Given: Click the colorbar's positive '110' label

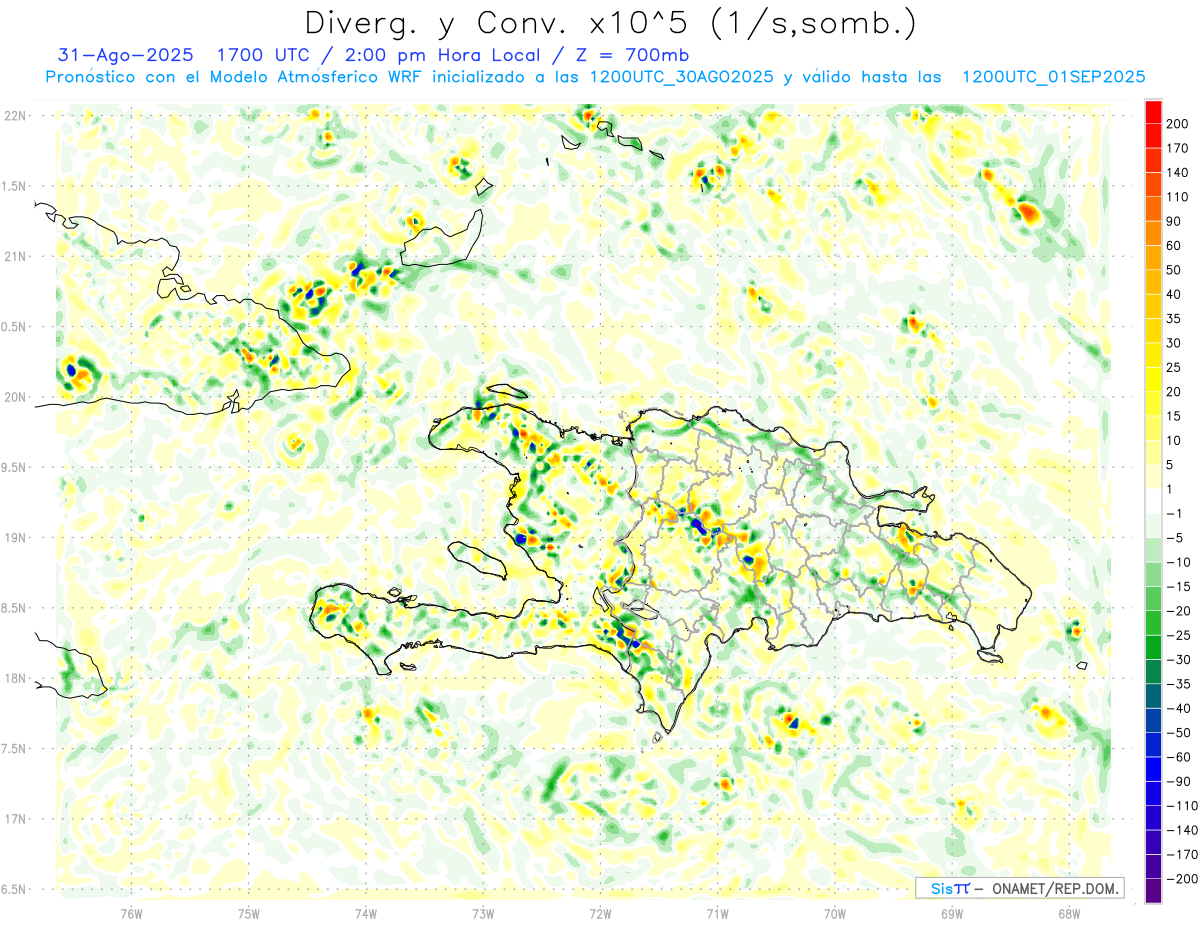Looking at the screenshot, I should (1180, 197).
